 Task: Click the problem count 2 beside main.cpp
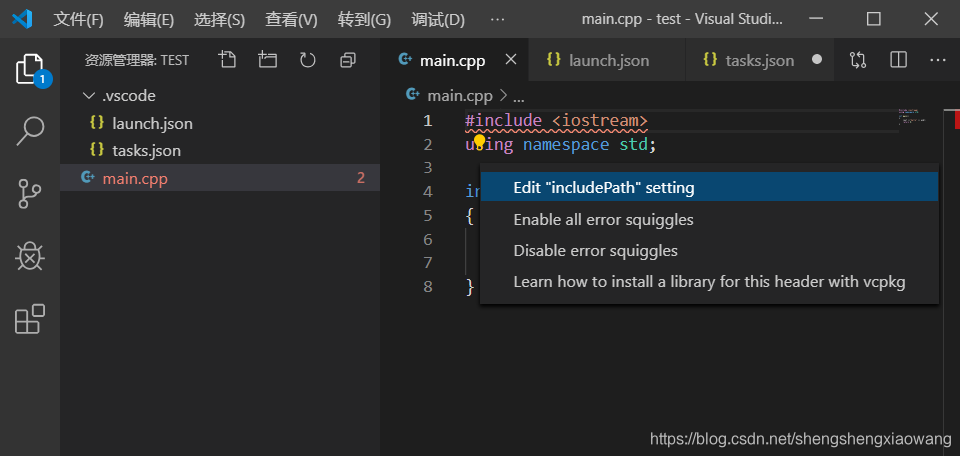tap(361, 178)
